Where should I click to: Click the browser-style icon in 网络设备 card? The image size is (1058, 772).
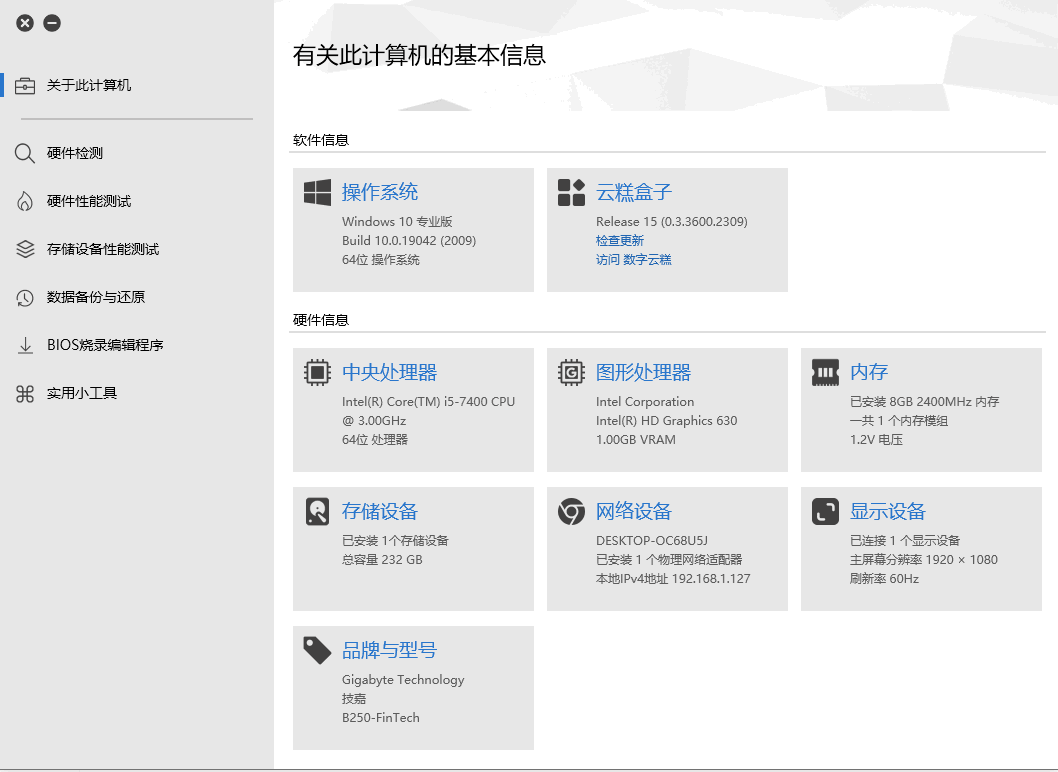coord(572,512)
